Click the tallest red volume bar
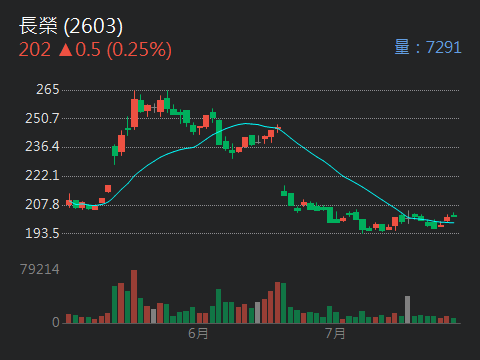The height and width of the screenshot is (360, 480). point(134,297)
